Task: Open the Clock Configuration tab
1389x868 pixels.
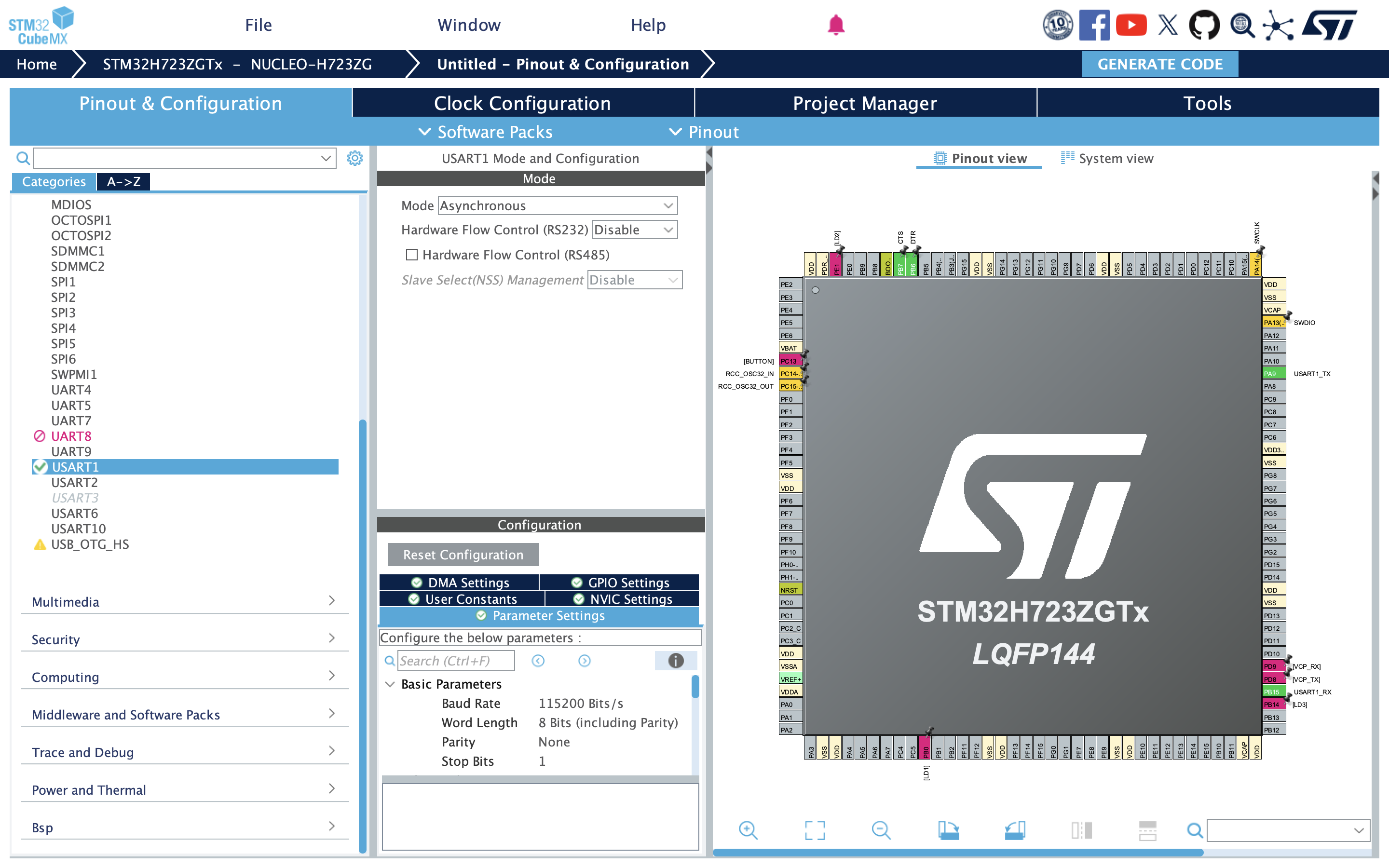Action: tap(522, 103)
